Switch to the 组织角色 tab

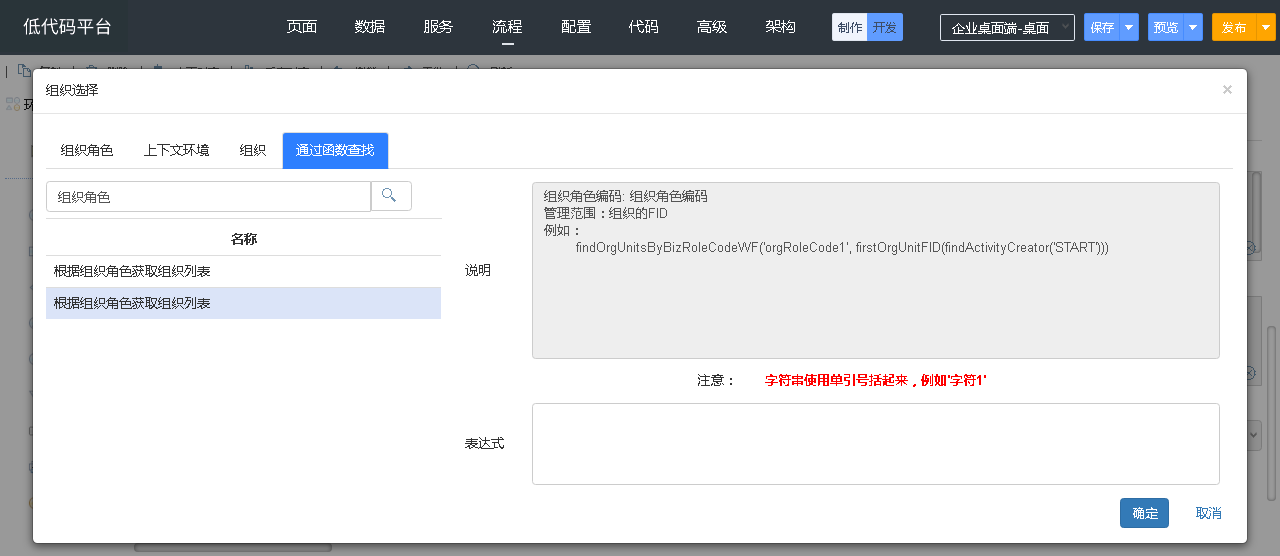click(x=87, y=151)
